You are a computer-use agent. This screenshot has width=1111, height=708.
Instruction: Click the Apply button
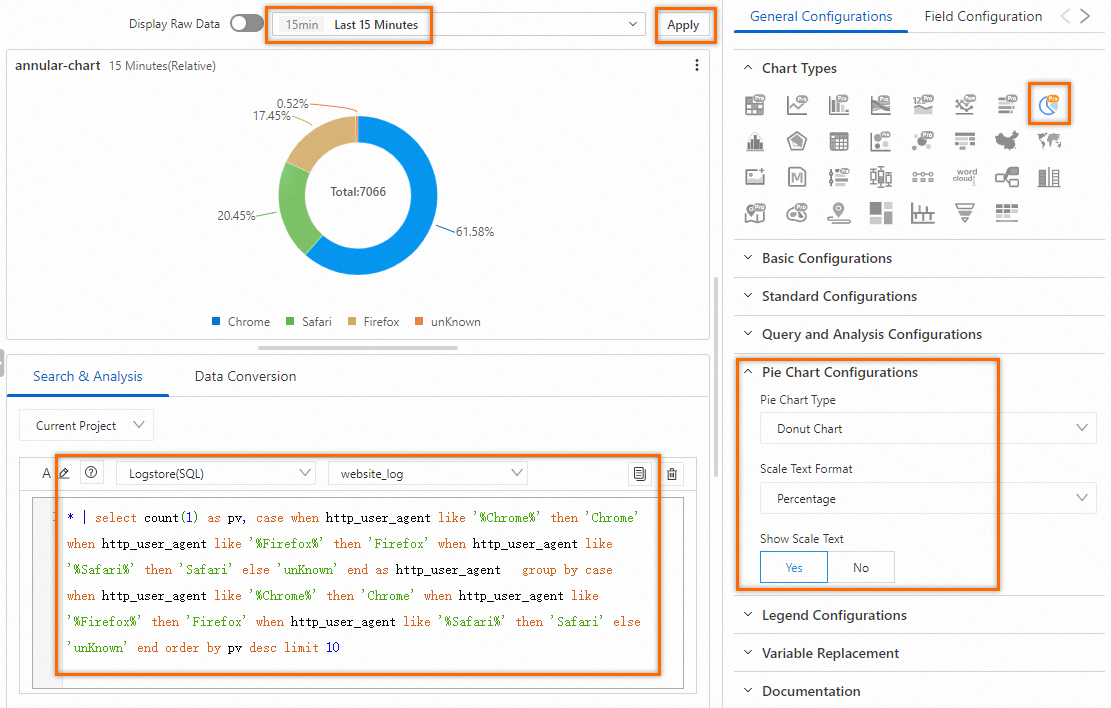pyautogui.click(x=683, y=25)
